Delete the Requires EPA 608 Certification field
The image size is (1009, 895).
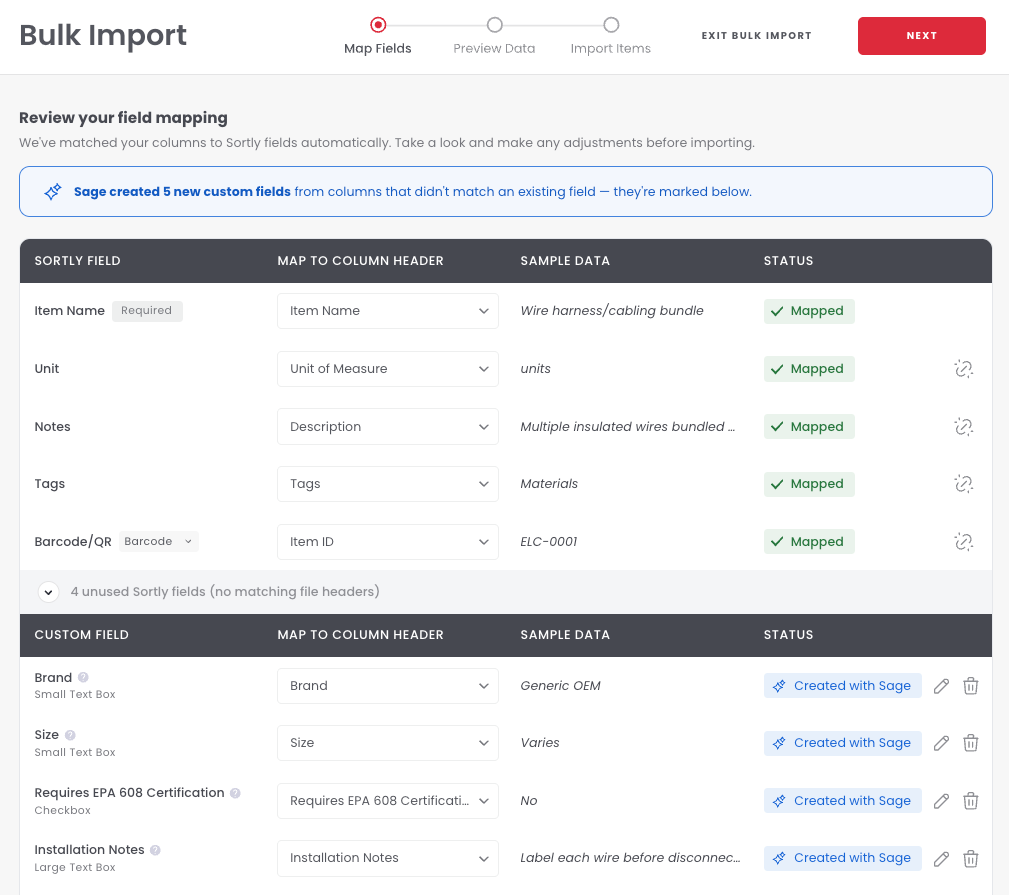pos(970,801)
